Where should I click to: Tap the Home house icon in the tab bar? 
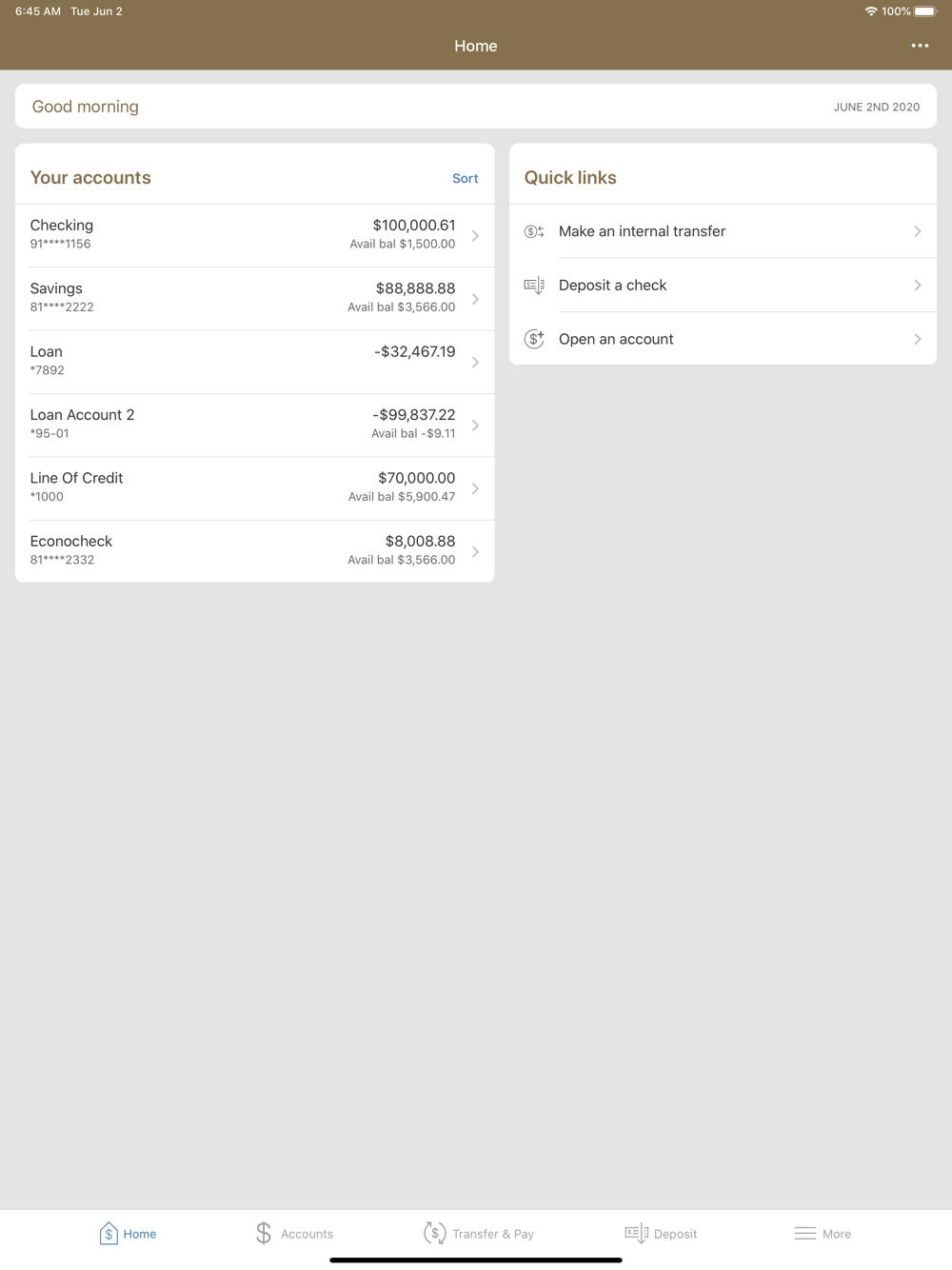(x=109, y=1233)
